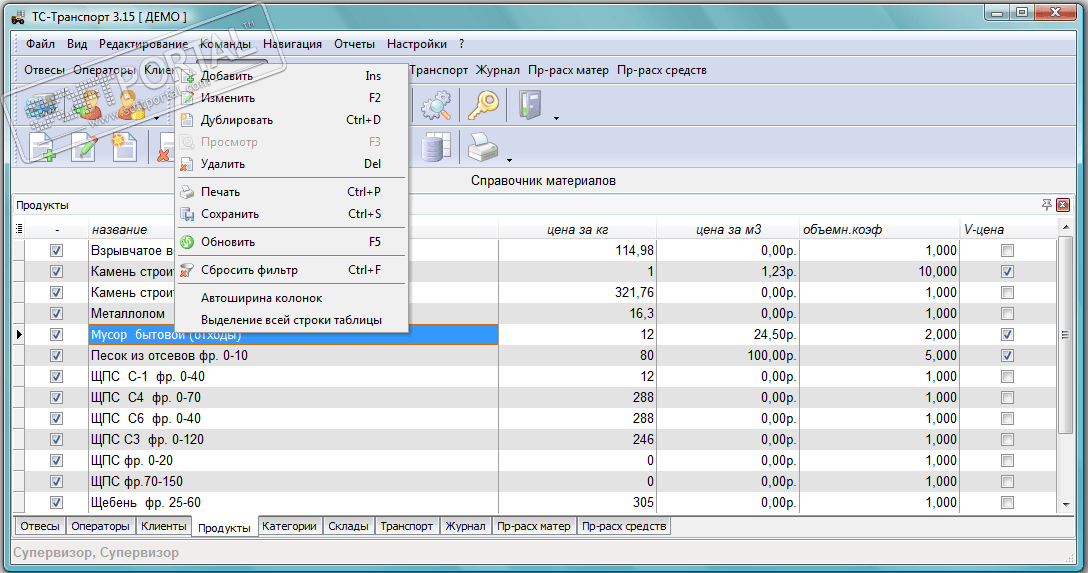This screenshot has height=573, width=1088.
Task: Open dropdown arrow next to printer icon
Action: [x=509, y=160]
